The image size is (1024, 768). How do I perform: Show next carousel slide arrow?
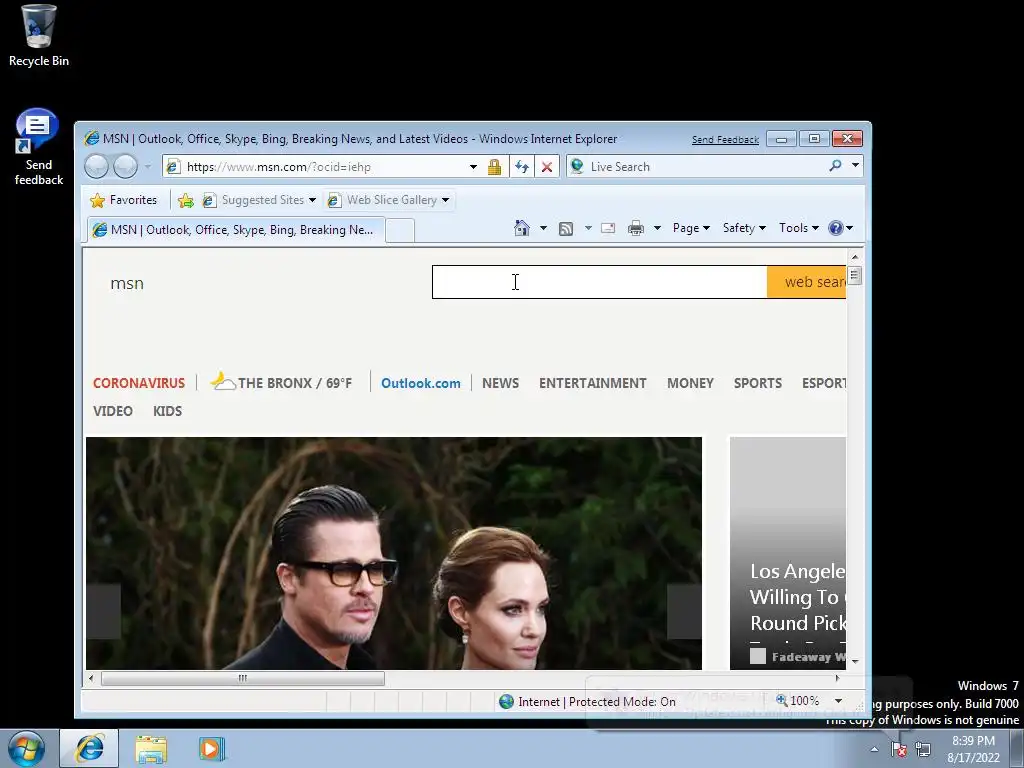tap(684, 611)
